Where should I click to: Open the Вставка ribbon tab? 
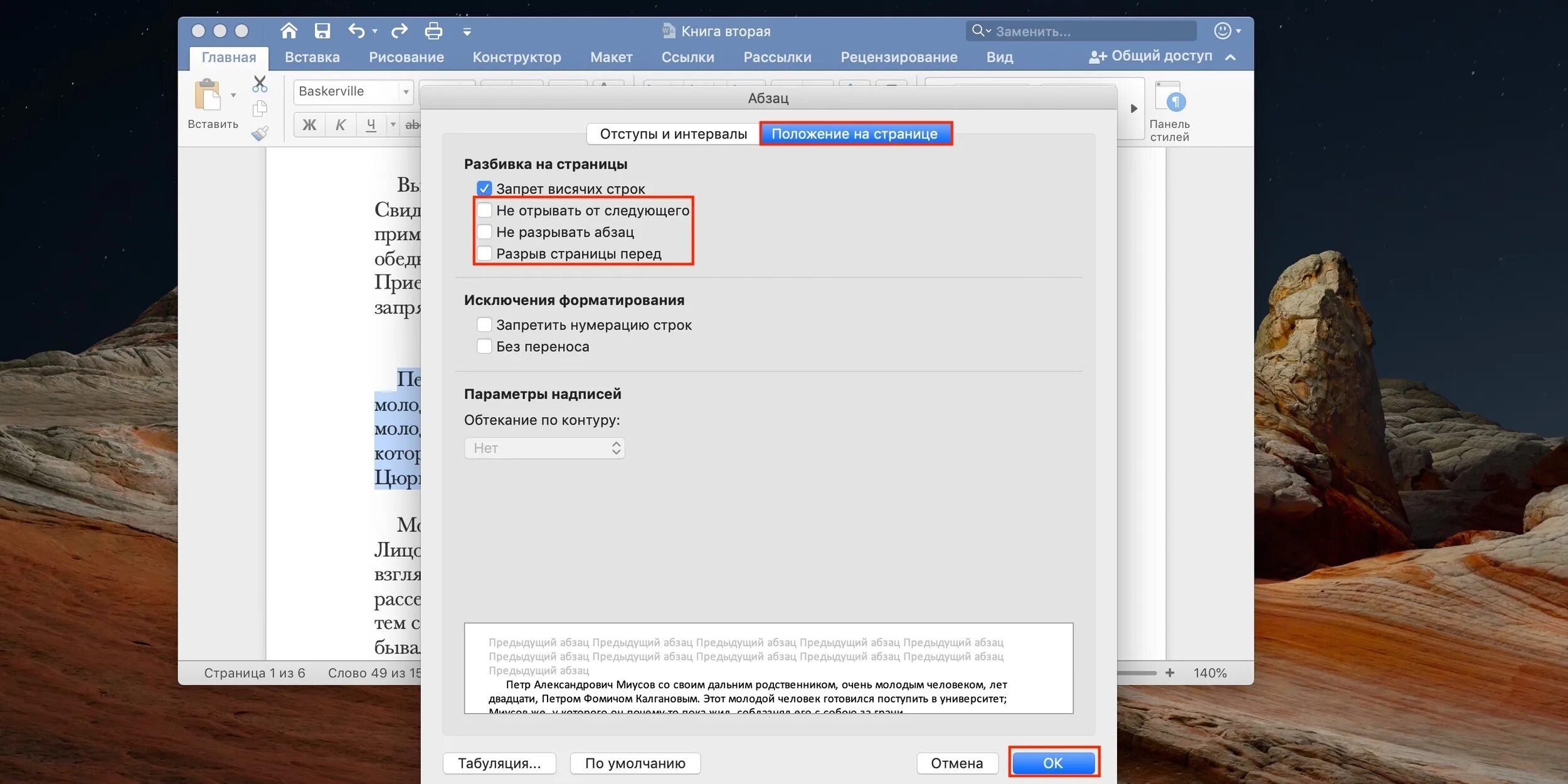pos(312,58)
